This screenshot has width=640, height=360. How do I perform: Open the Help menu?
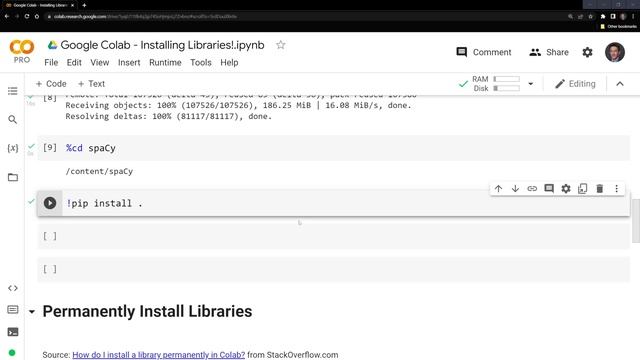pyautogui.click(x=229, y=62)
